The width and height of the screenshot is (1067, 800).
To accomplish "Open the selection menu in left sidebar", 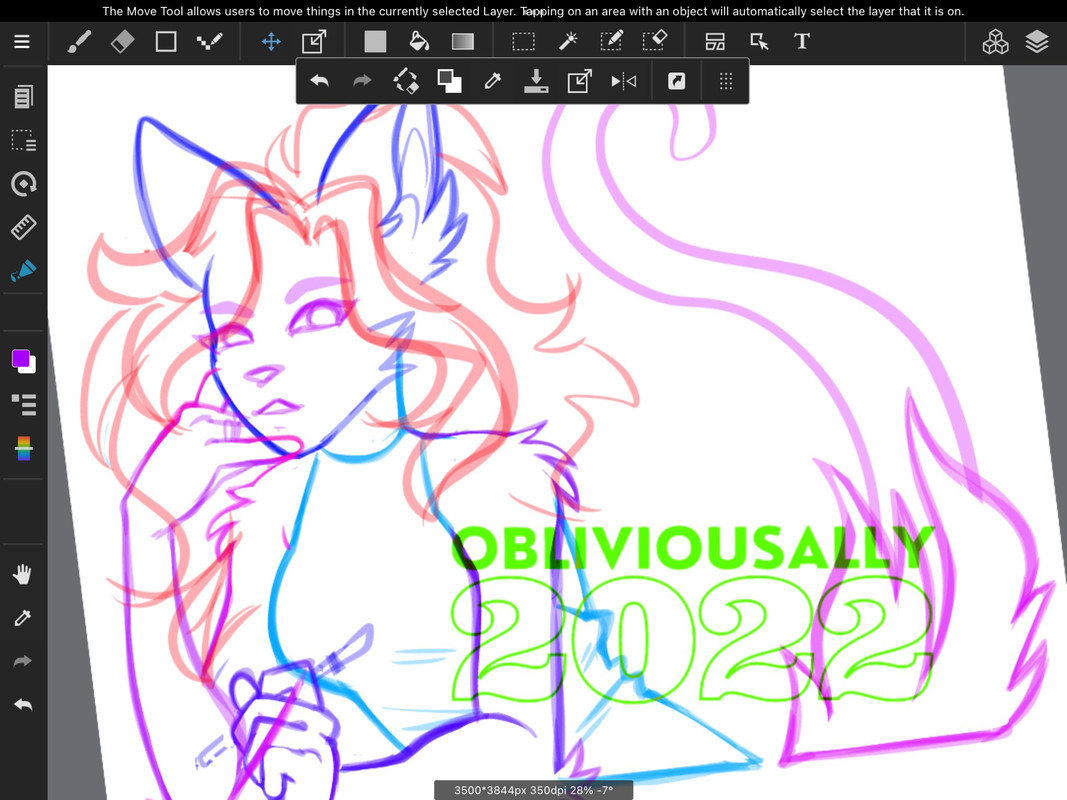I will (x=24, y=140).
